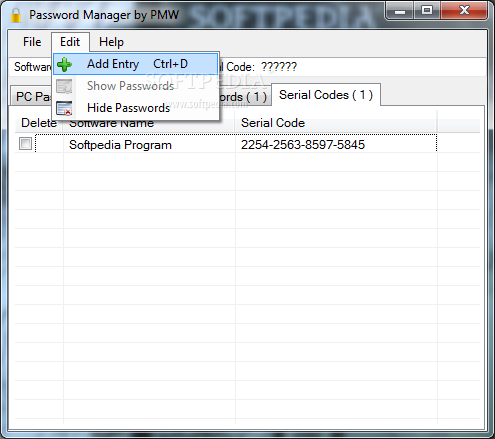Switch to the partly hidden PC Passwords tab

pos(32,97)
